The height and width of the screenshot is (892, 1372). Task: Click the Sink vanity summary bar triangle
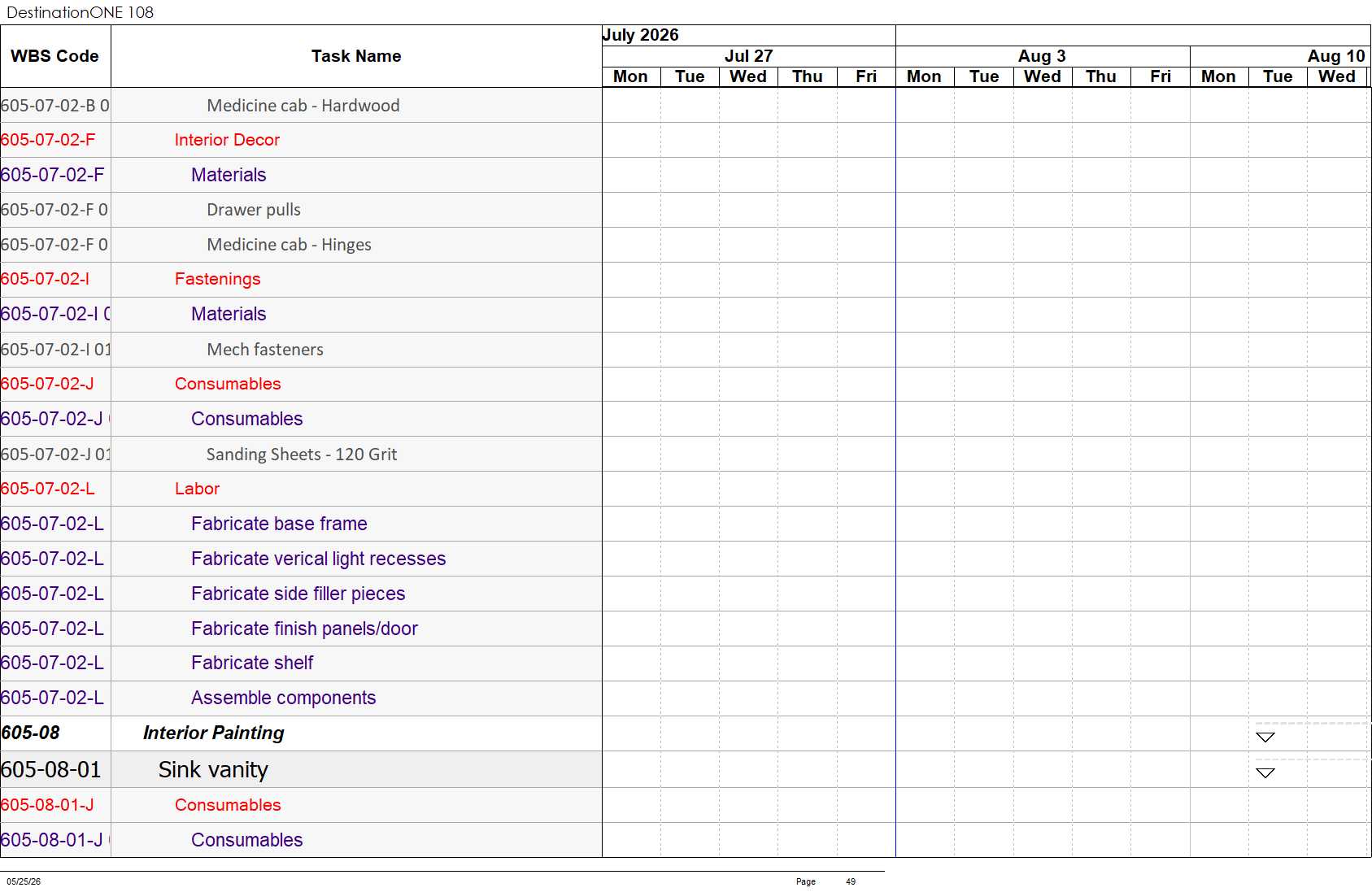point(1265,772)
